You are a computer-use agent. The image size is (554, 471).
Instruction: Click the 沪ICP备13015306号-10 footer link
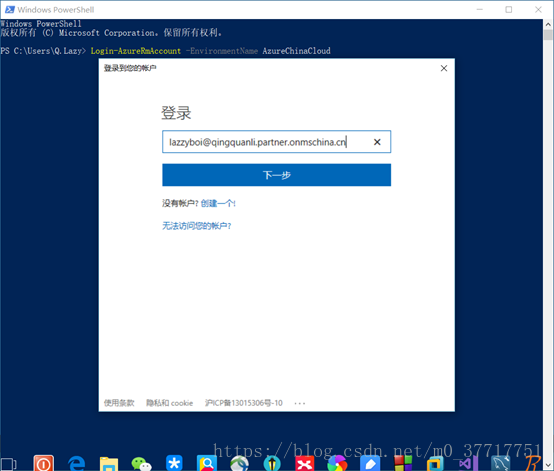click(x=244, y=403)
